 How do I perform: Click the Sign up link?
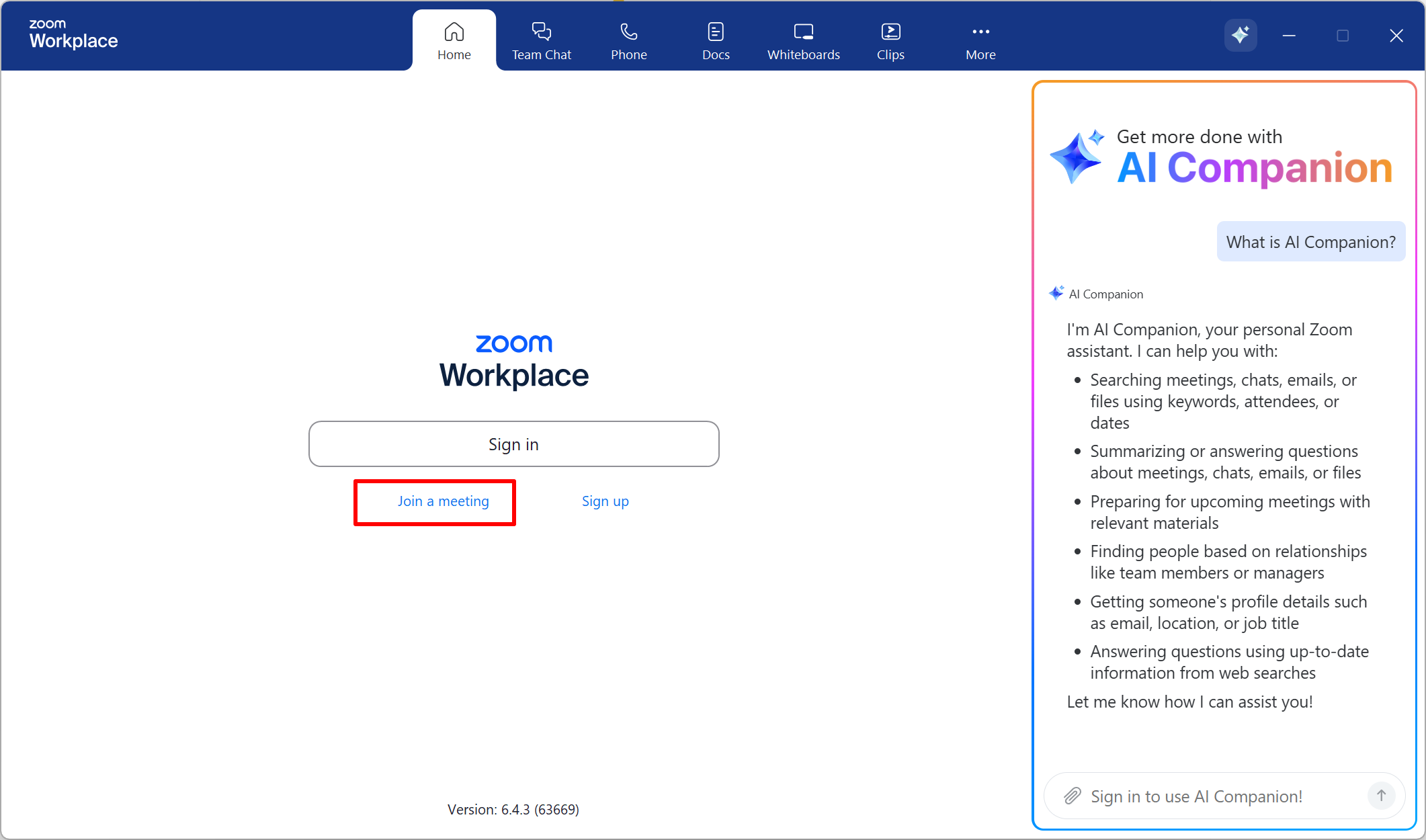pos(605,501)
